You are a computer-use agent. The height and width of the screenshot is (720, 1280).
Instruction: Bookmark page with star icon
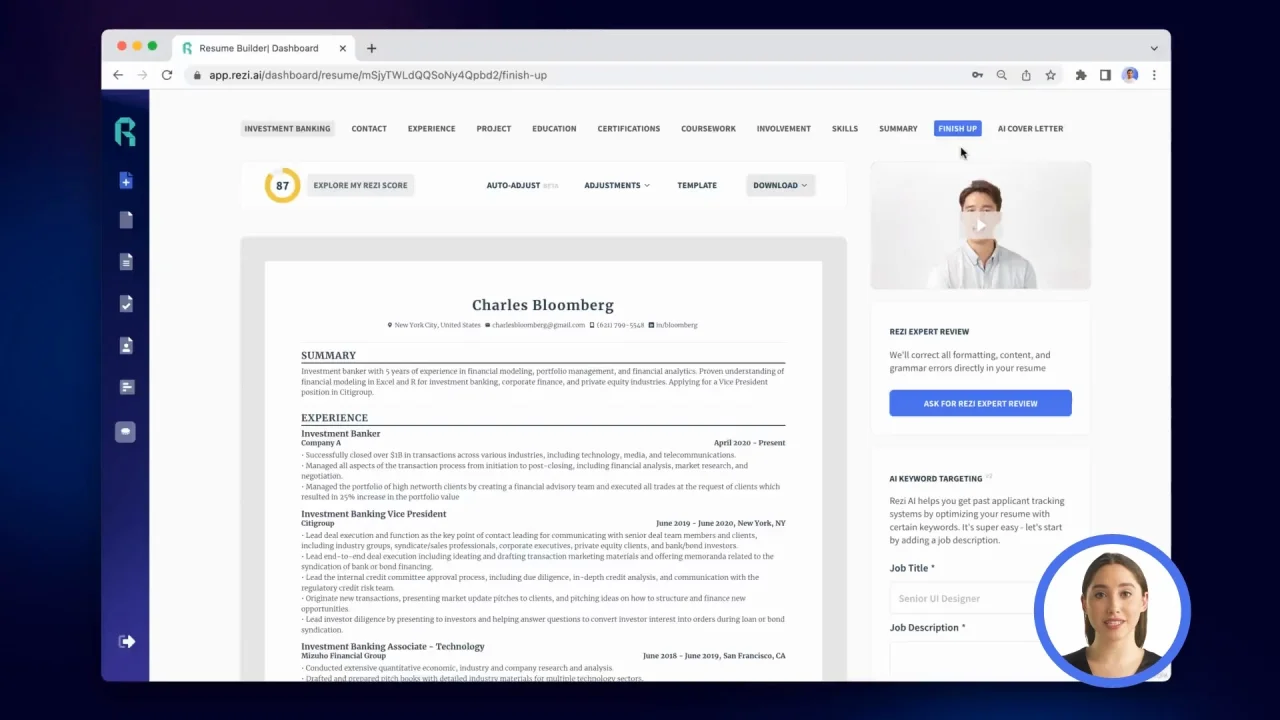[1050, 75]
